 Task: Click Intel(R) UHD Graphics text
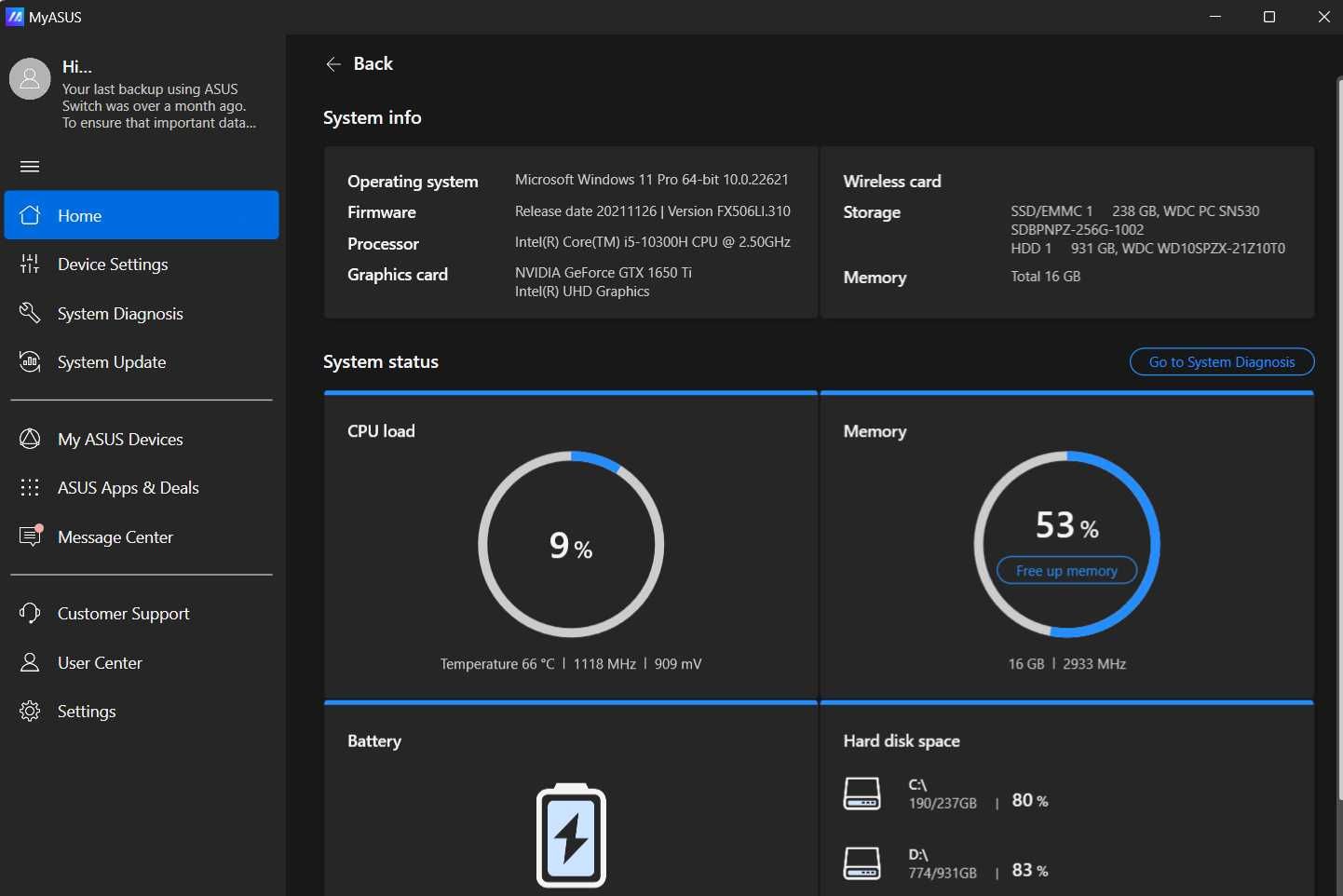pos(582,292)
